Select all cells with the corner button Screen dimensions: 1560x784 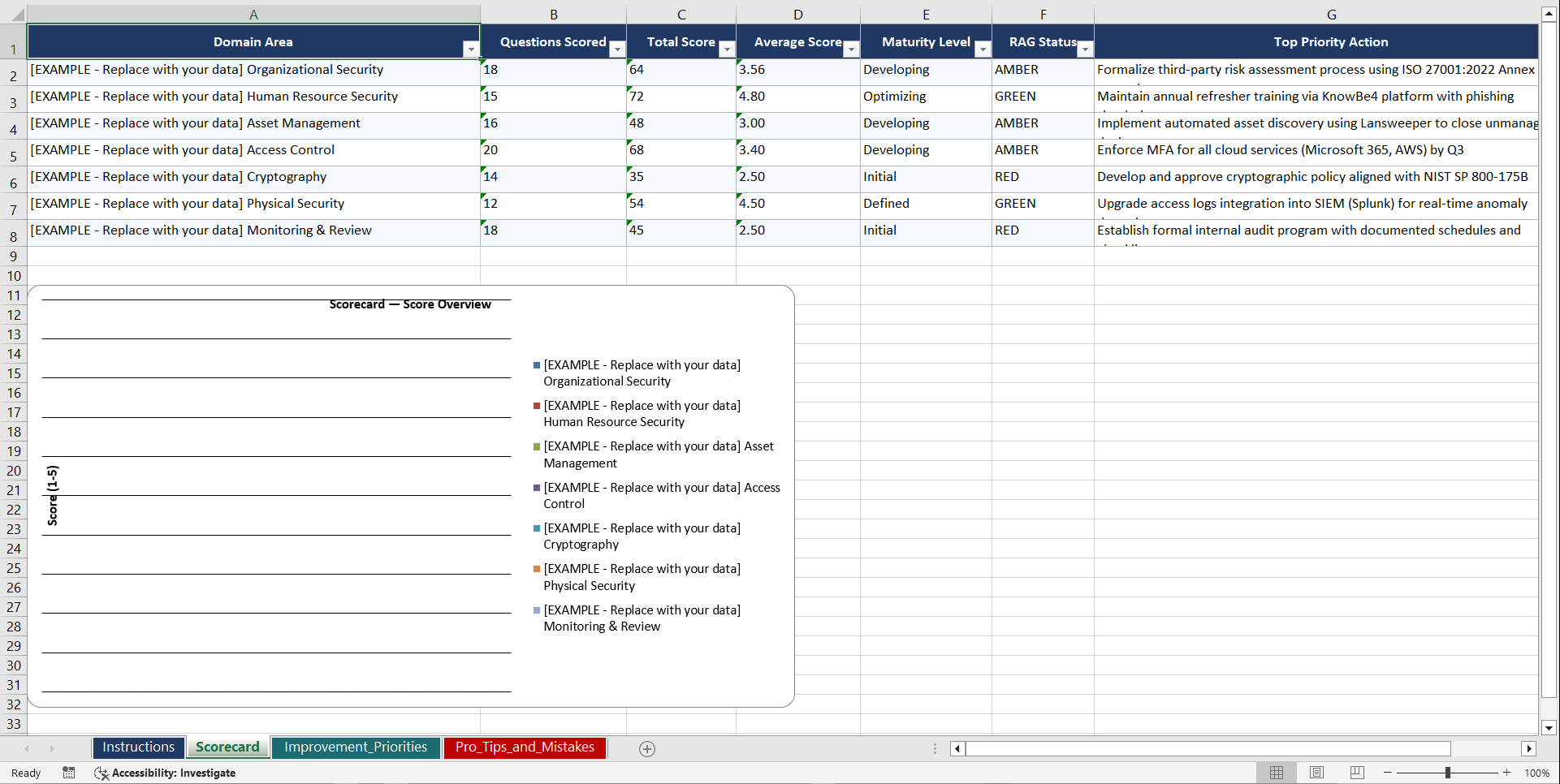19,13
